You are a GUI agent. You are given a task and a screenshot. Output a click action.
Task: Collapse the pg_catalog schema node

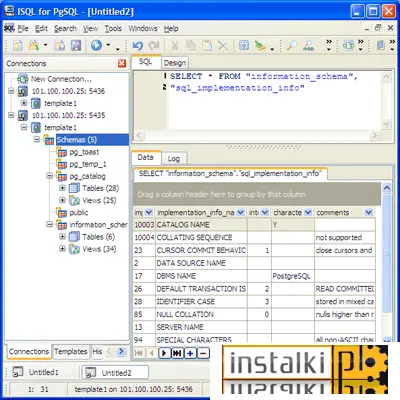[50, 176]
